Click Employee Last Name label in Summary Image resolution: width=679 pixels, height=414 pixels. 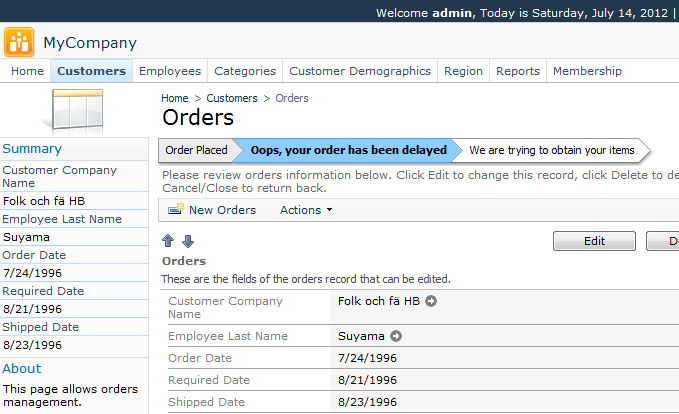pos(62,219)
